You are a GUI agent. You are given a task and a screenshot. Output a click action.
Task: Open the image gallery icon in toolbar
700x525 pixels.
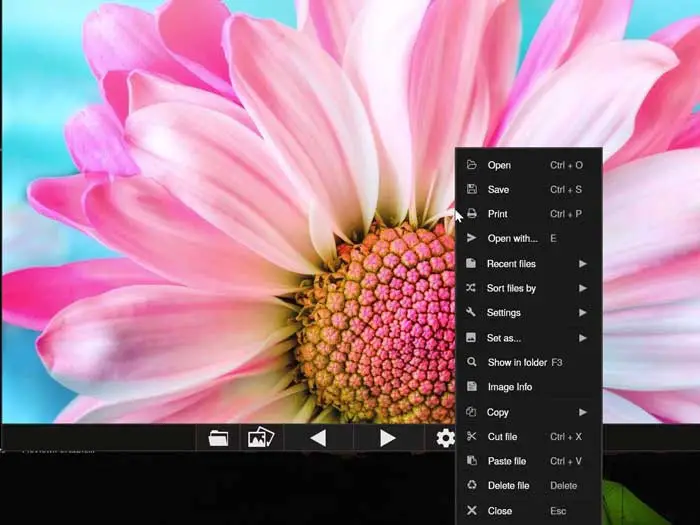tap(261, 438)
